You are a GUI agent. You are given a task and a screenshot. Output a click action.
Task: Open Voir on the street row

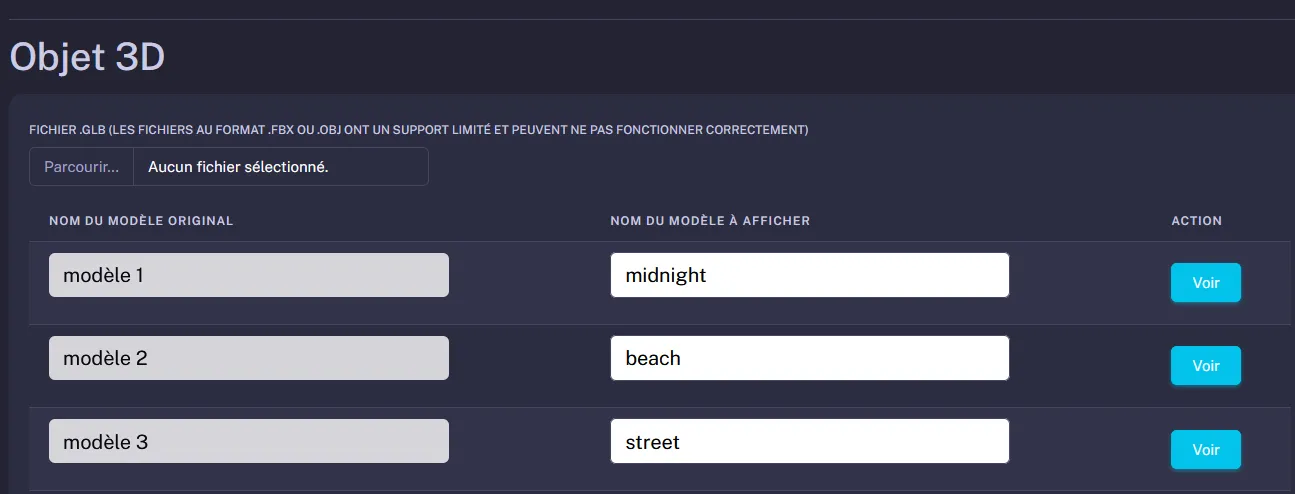click(x=1205, y=450)
